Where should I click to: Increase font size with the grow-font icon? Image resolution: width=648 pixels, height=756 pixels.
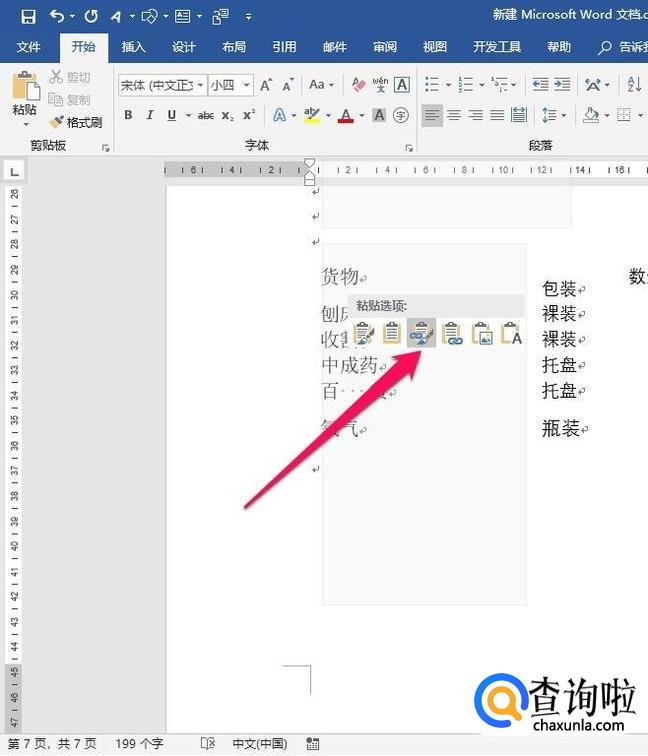click(266, 85)
